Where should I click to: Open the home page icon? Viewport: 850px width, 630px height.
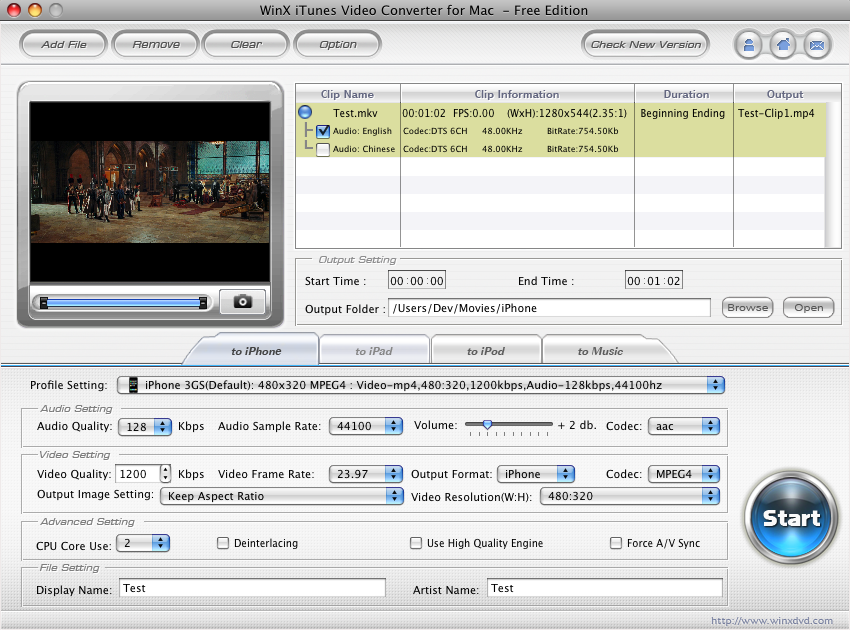782,45
